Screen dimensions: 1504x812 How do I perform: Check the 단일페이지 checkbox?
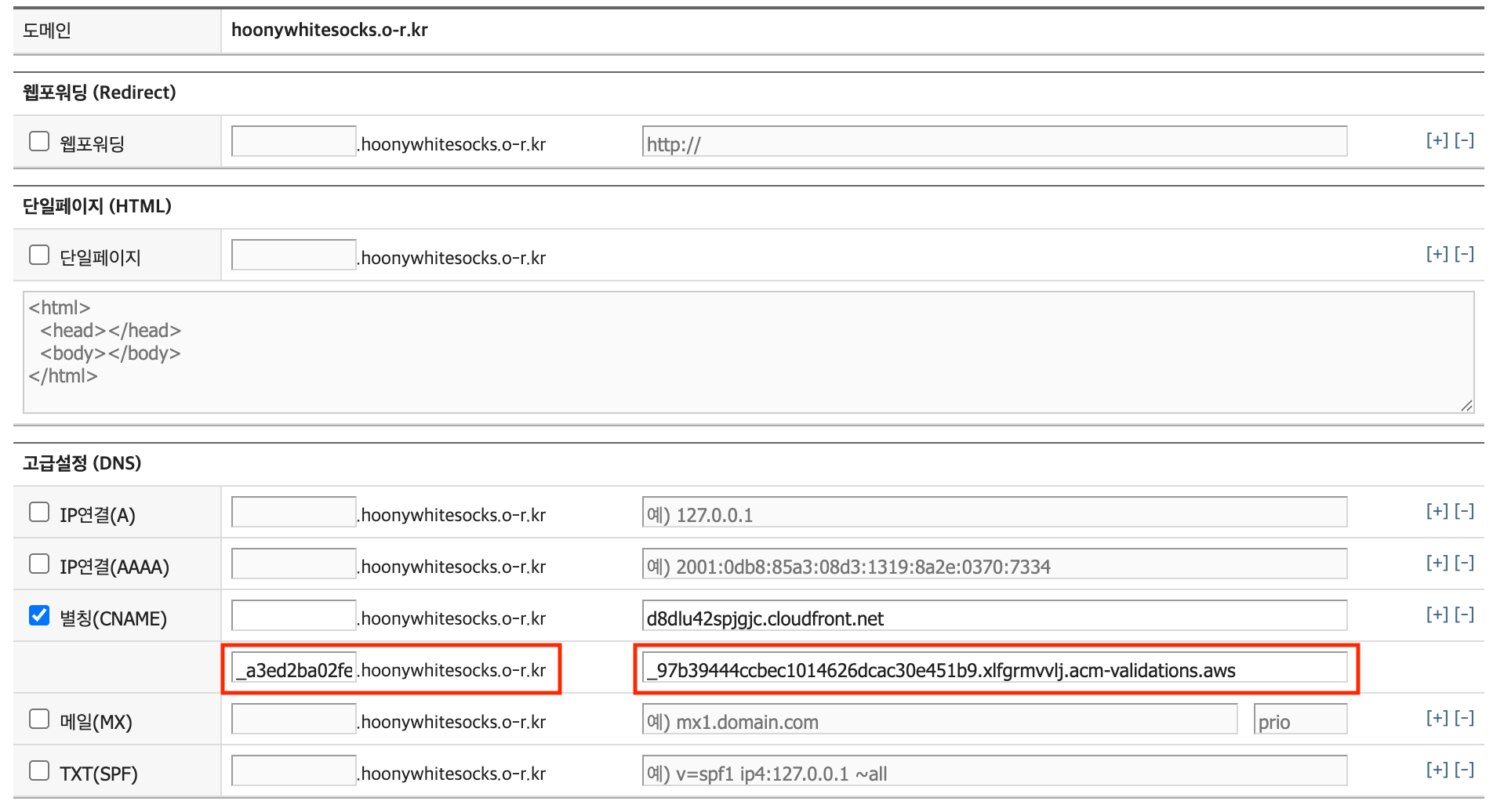click(x=39, y=256)
